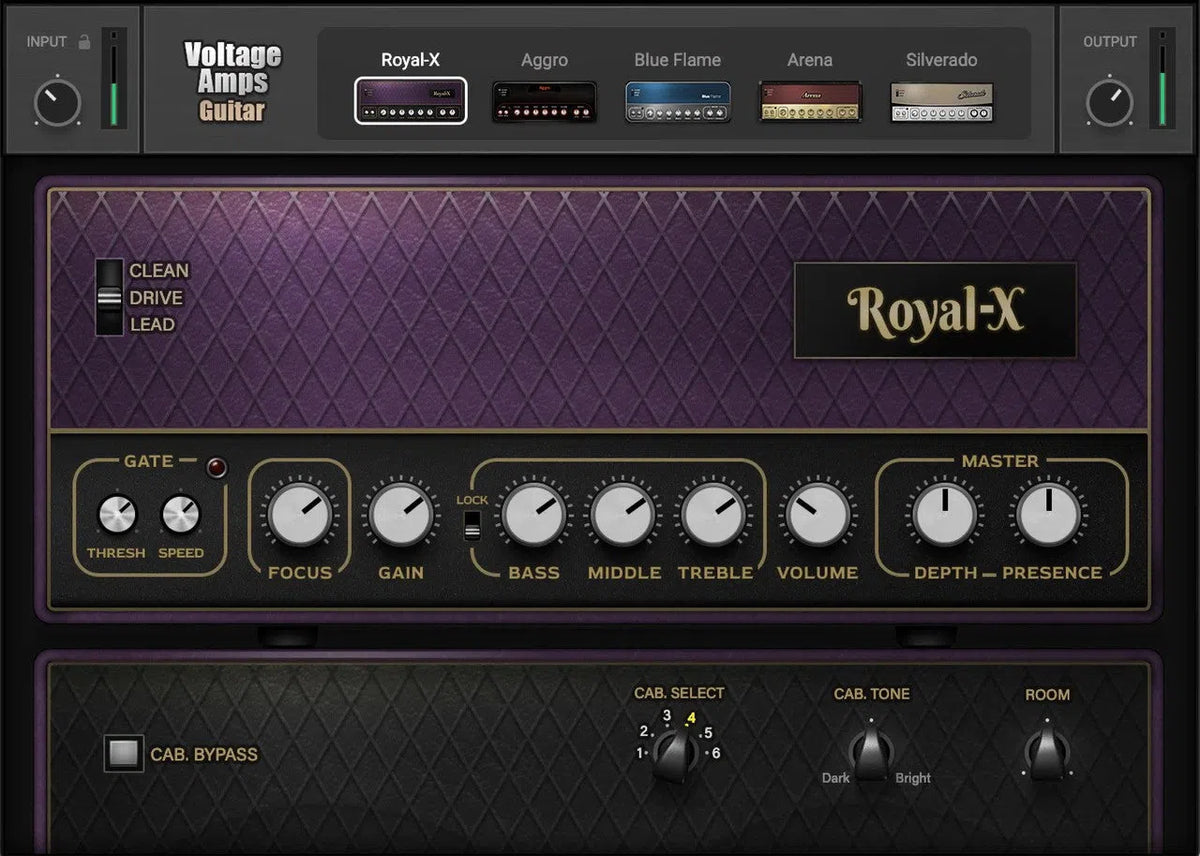Viewport: 1200px width, 856px height.
Task: Click the Drive channel label
Action: (155, 297)
